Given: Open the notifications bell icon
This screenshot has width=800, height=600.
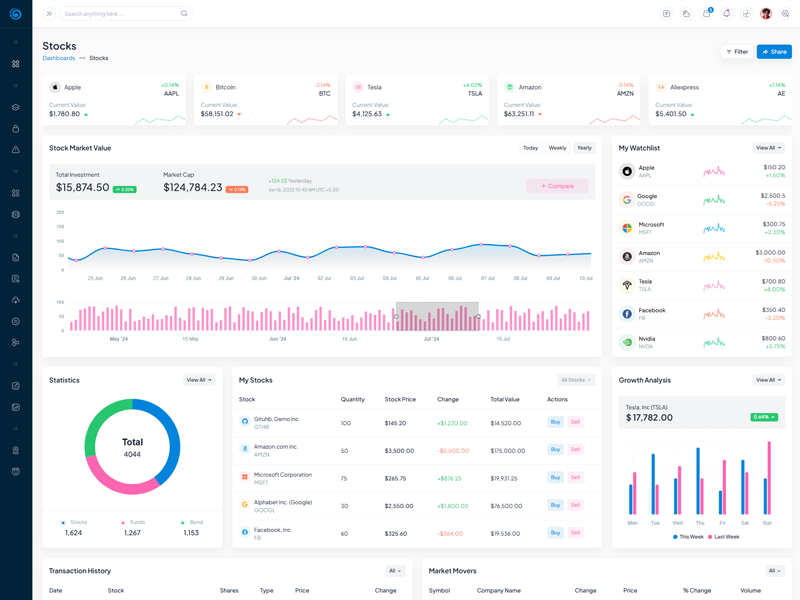Looking at the screenshot, I should [726, 14].
